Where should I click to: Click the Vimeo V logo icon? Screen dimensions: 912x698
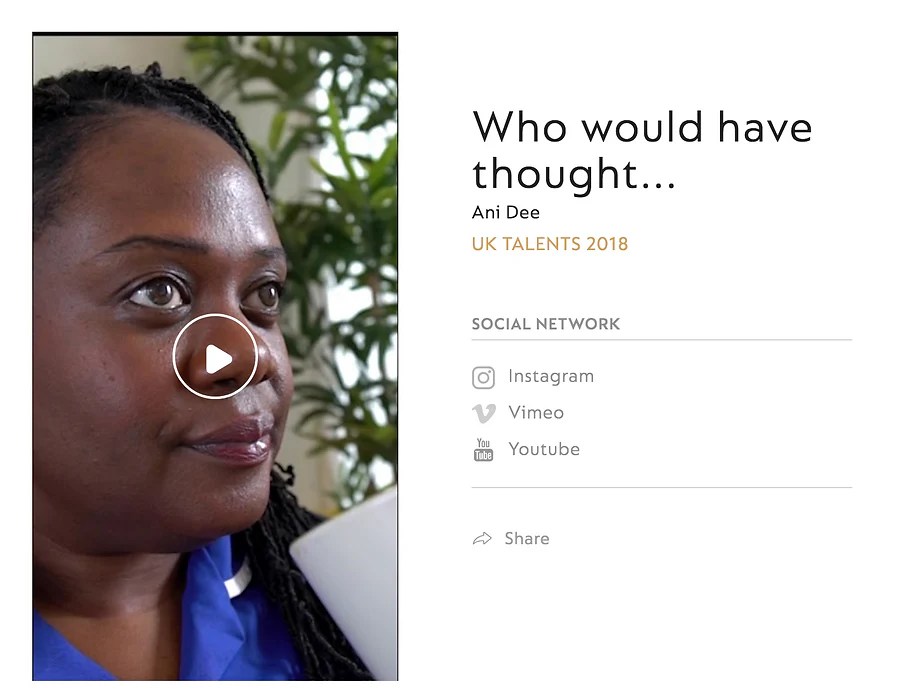click(x=484, y=414)
